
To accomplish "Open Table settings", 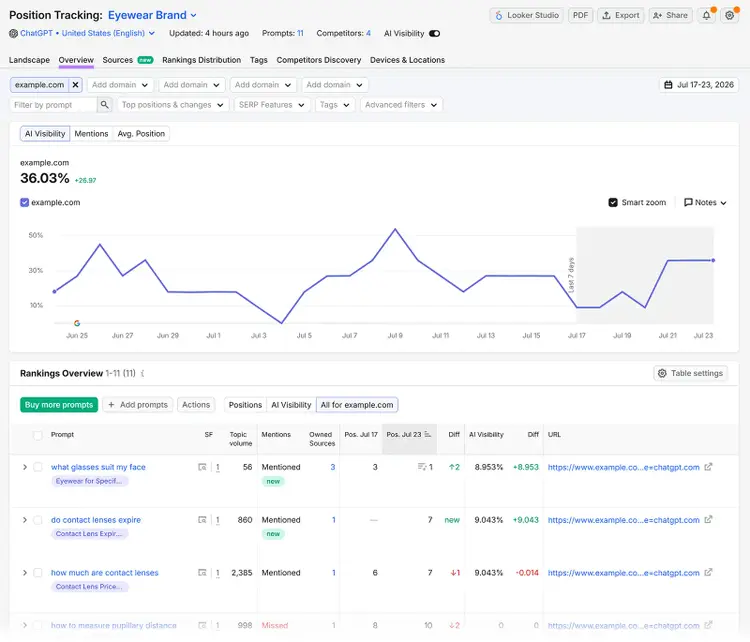I will click(690, 373).
